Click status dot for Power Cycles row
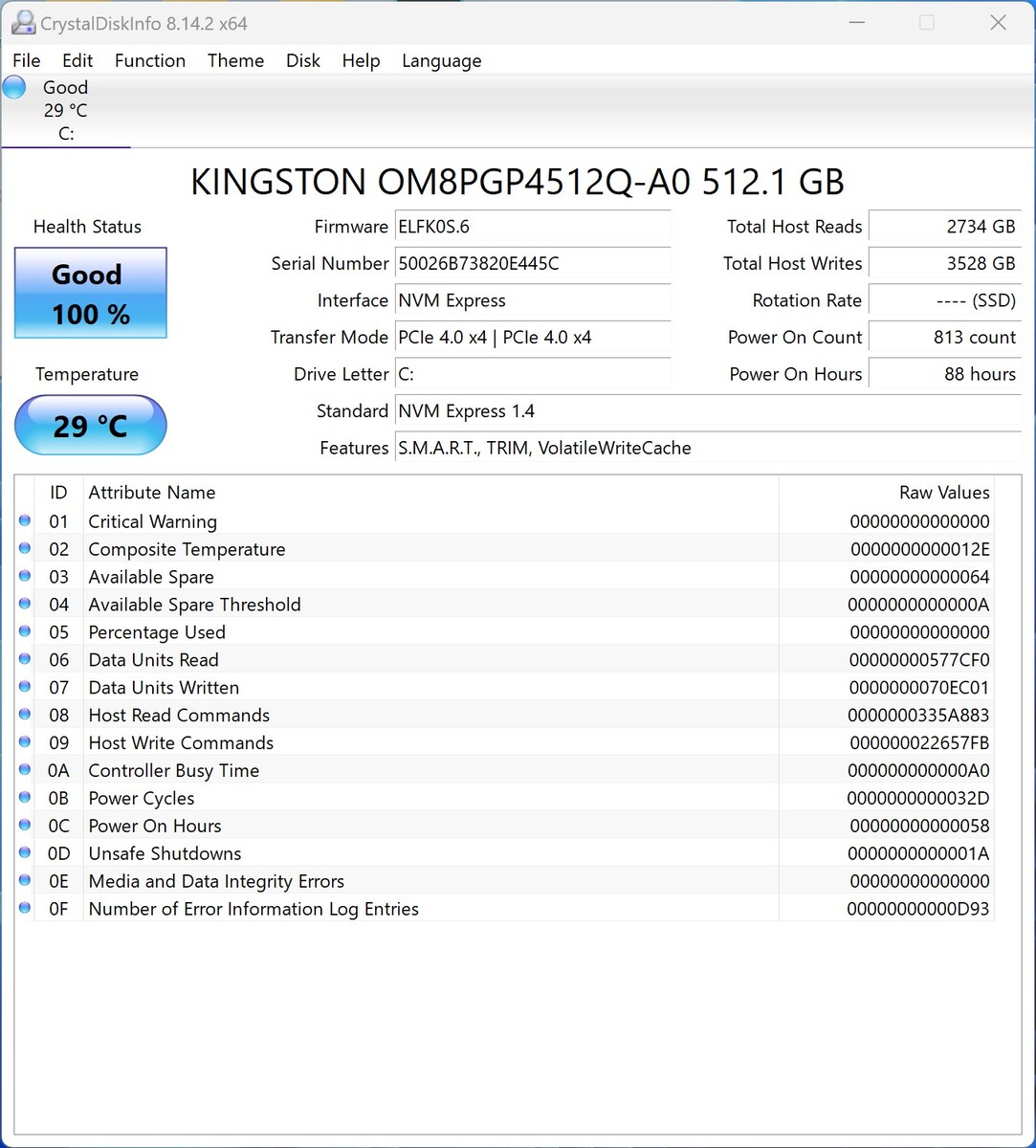The height and width of the screenshot is (1148, 1036). (25, 799)
